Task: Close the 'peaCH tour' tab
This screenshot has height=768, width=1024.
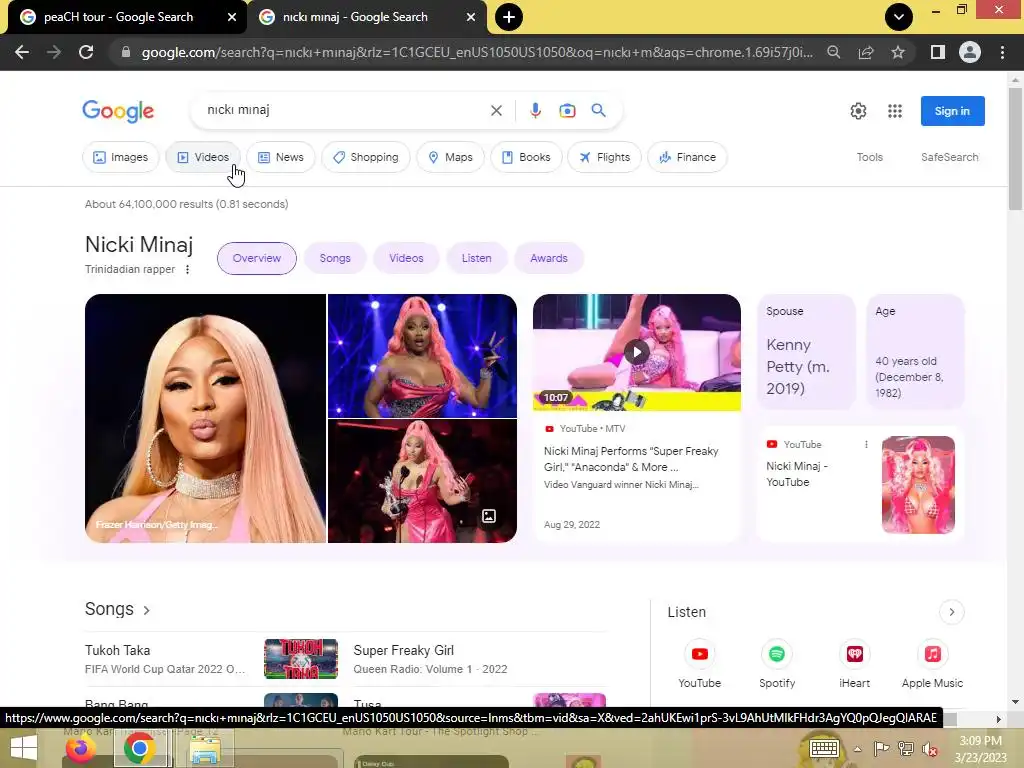Action: tap(232, 17)
